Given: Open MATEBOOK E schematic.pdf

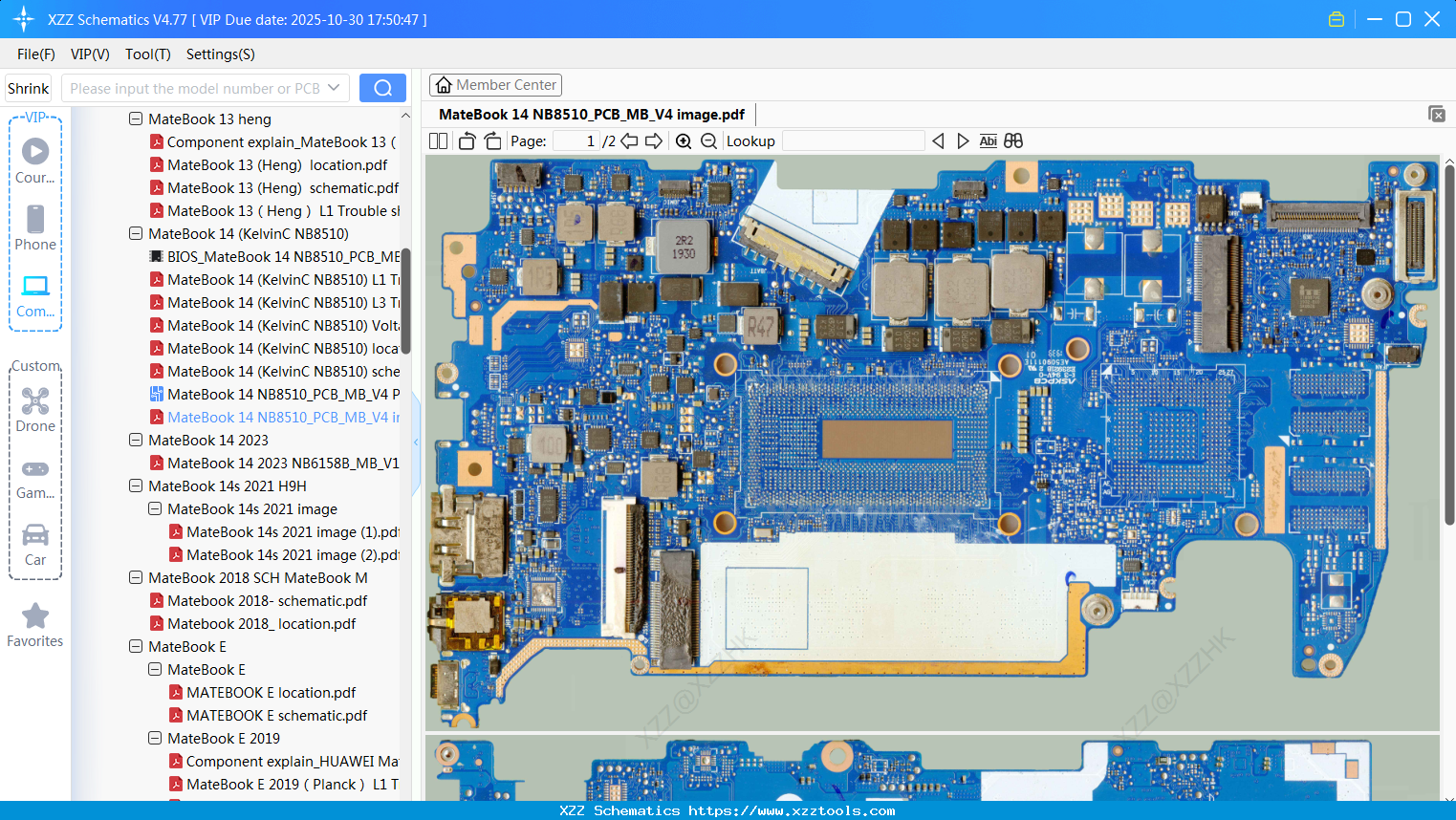Looking at the screenshot, I should [268, 716].
